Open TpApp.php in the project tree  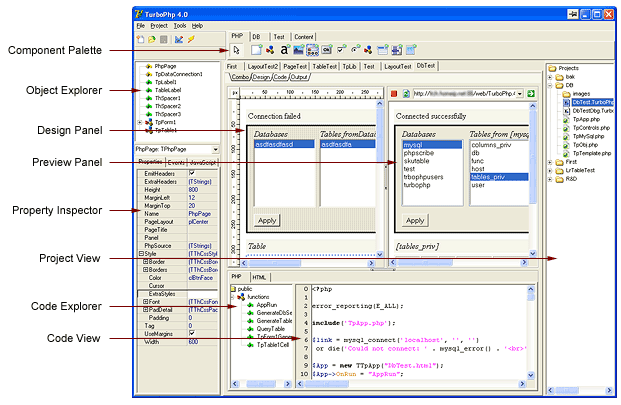click(586, 117)
